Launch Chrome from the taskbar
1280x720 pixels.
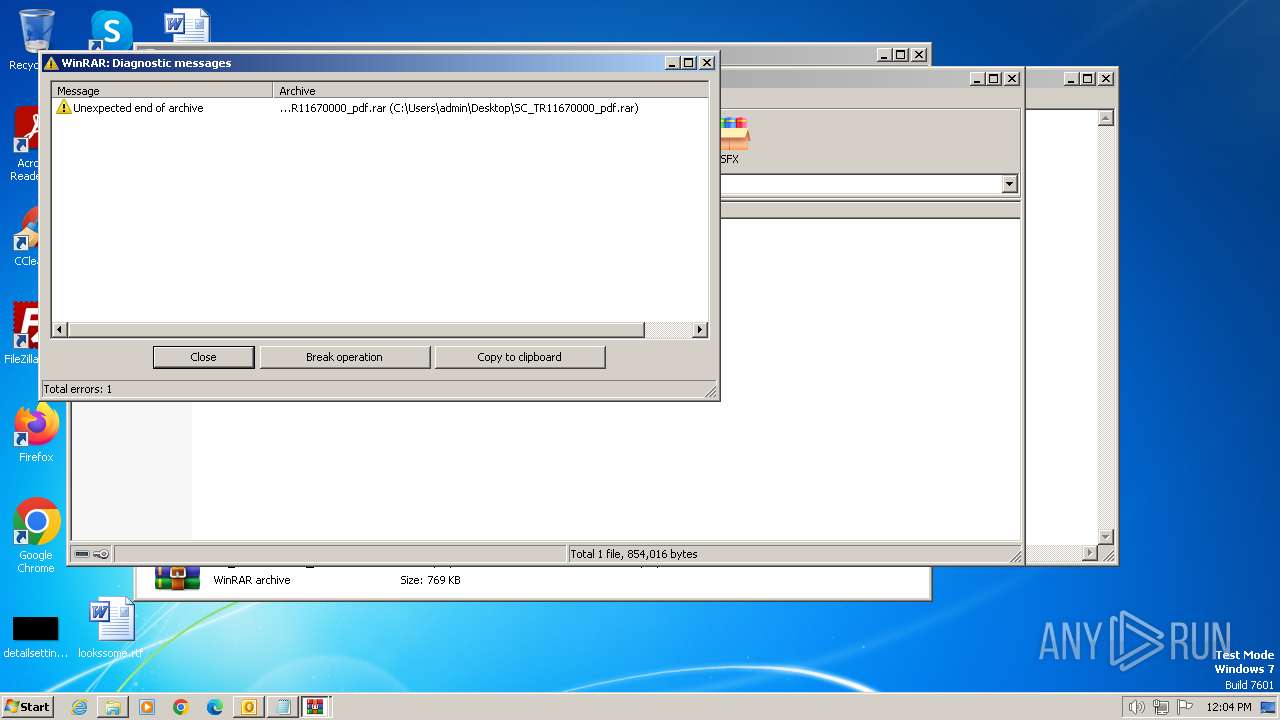[181, 707]
